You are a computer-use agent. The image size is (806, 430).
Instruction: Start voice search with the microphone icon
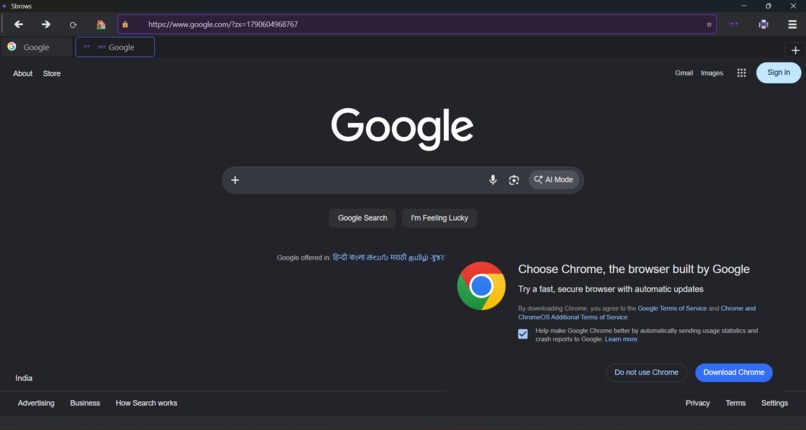click(x=492, y=180)
